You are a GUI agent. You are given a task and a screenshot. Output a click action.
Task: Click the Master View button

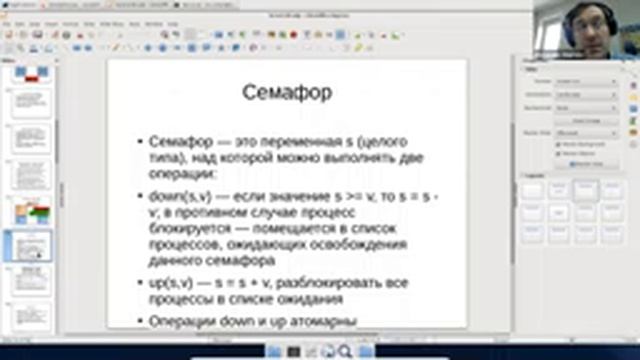586,164
